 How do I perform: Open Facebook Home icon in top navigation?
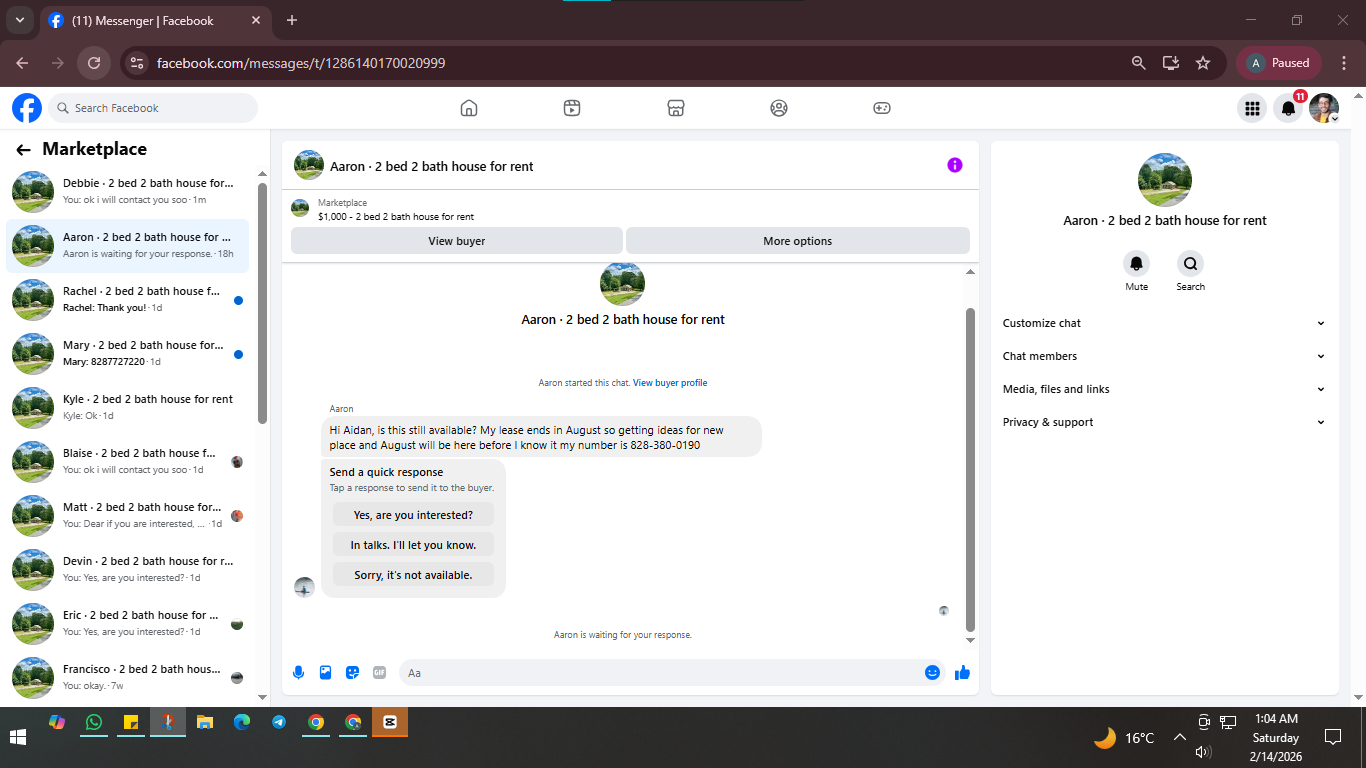click(469, 108)
